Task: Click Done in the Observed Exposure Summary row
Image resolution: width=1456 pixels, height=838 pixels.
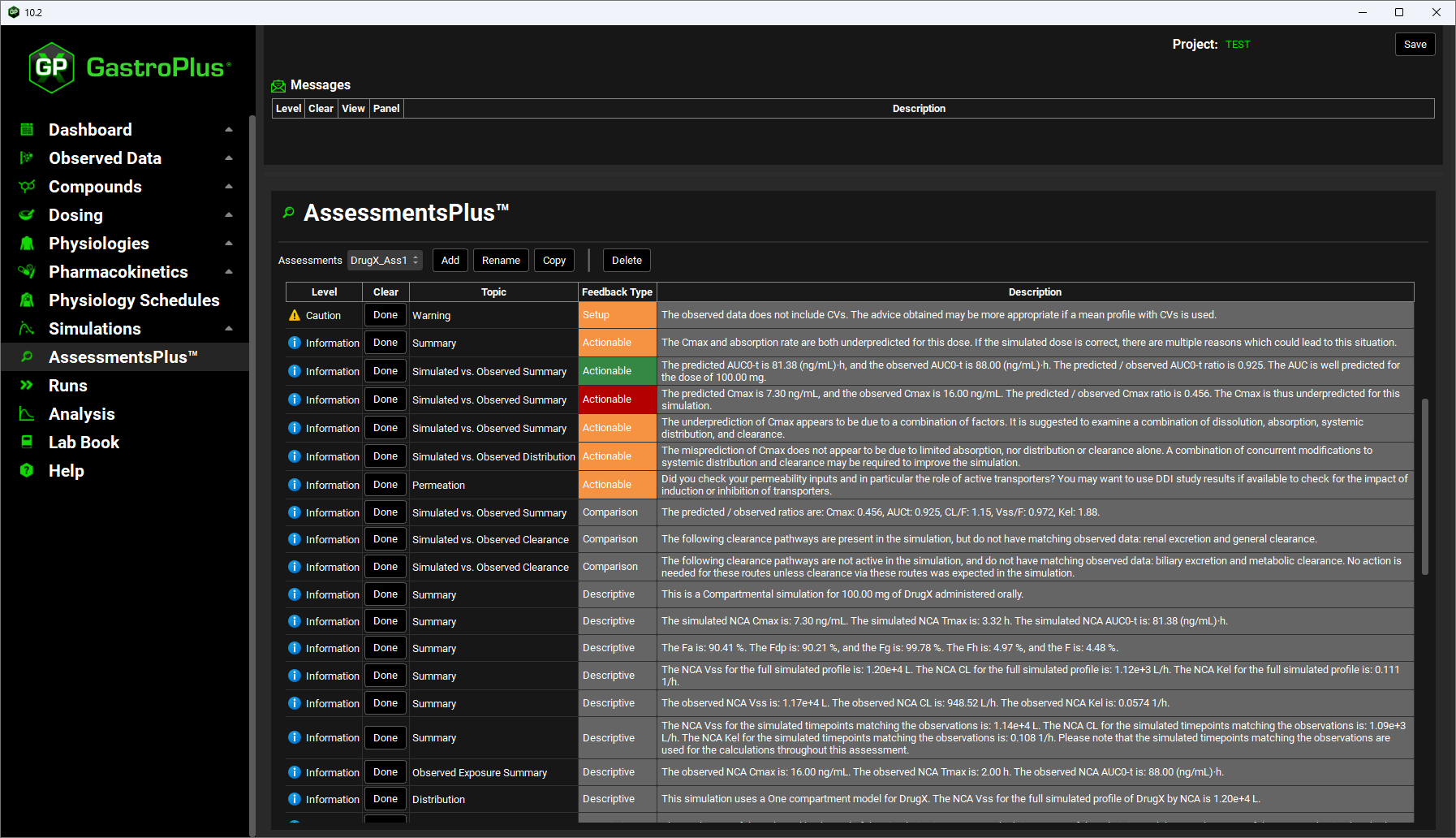Action: 386,772
